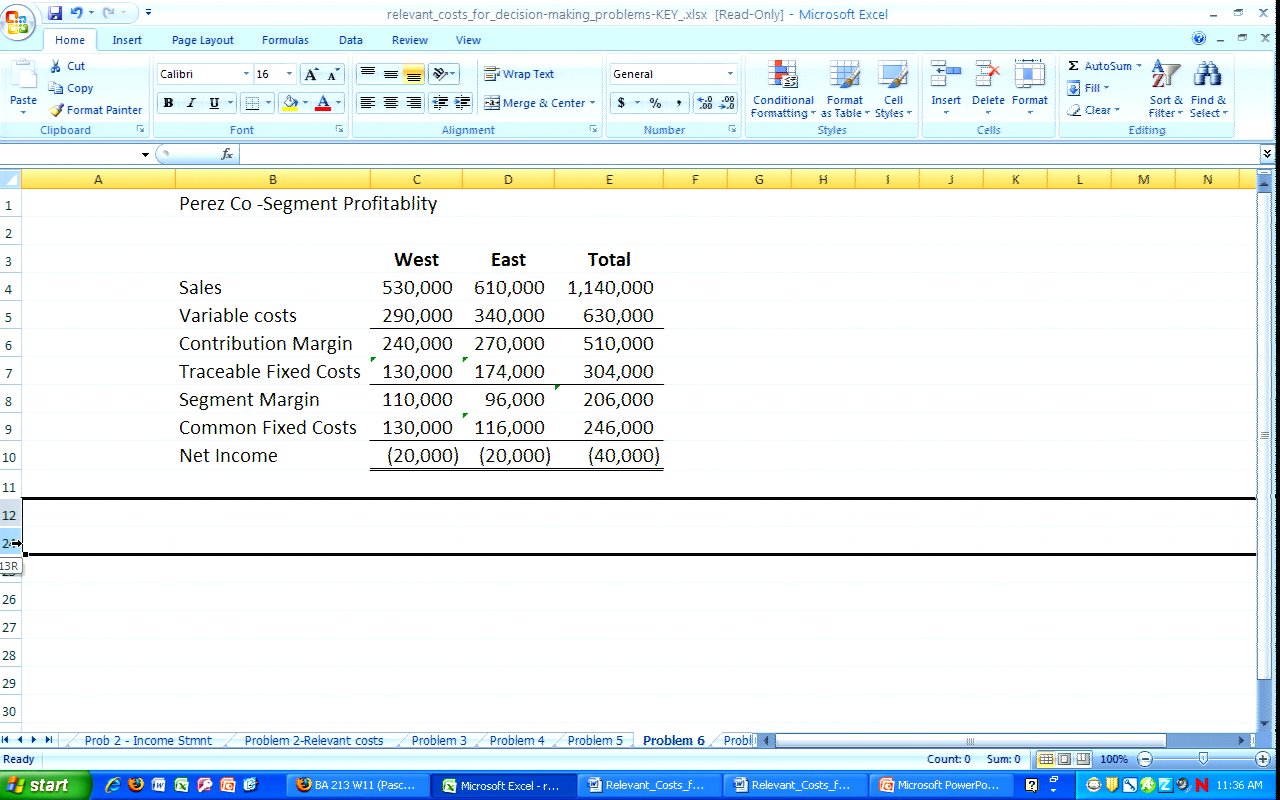Click the Format Painter brush icon
This screenshot has height=800, width=1280.
pos(57,110)
